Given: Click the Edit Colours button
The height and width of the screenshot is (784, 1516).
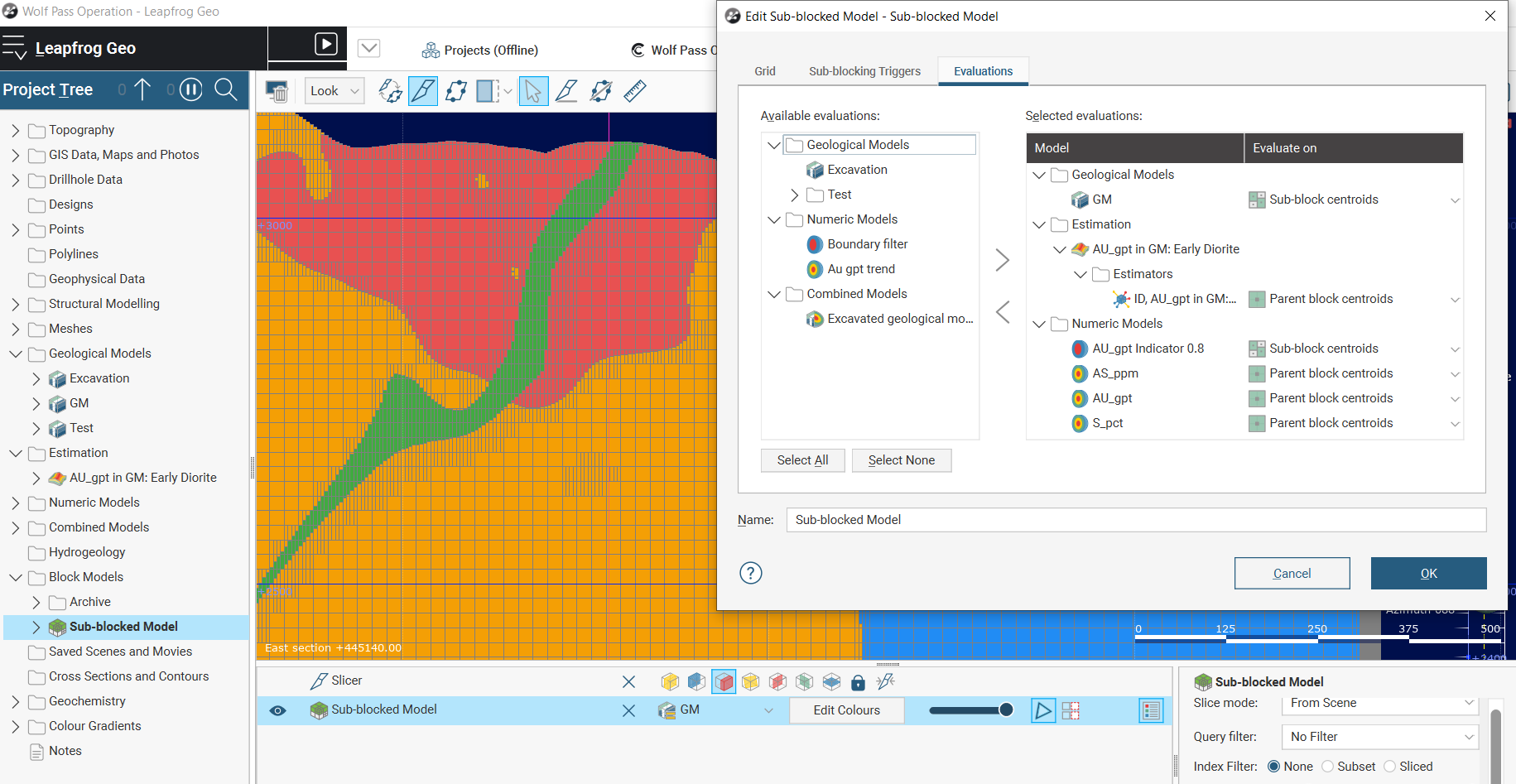Looking at the screenshot, I should tap(846, 710).
